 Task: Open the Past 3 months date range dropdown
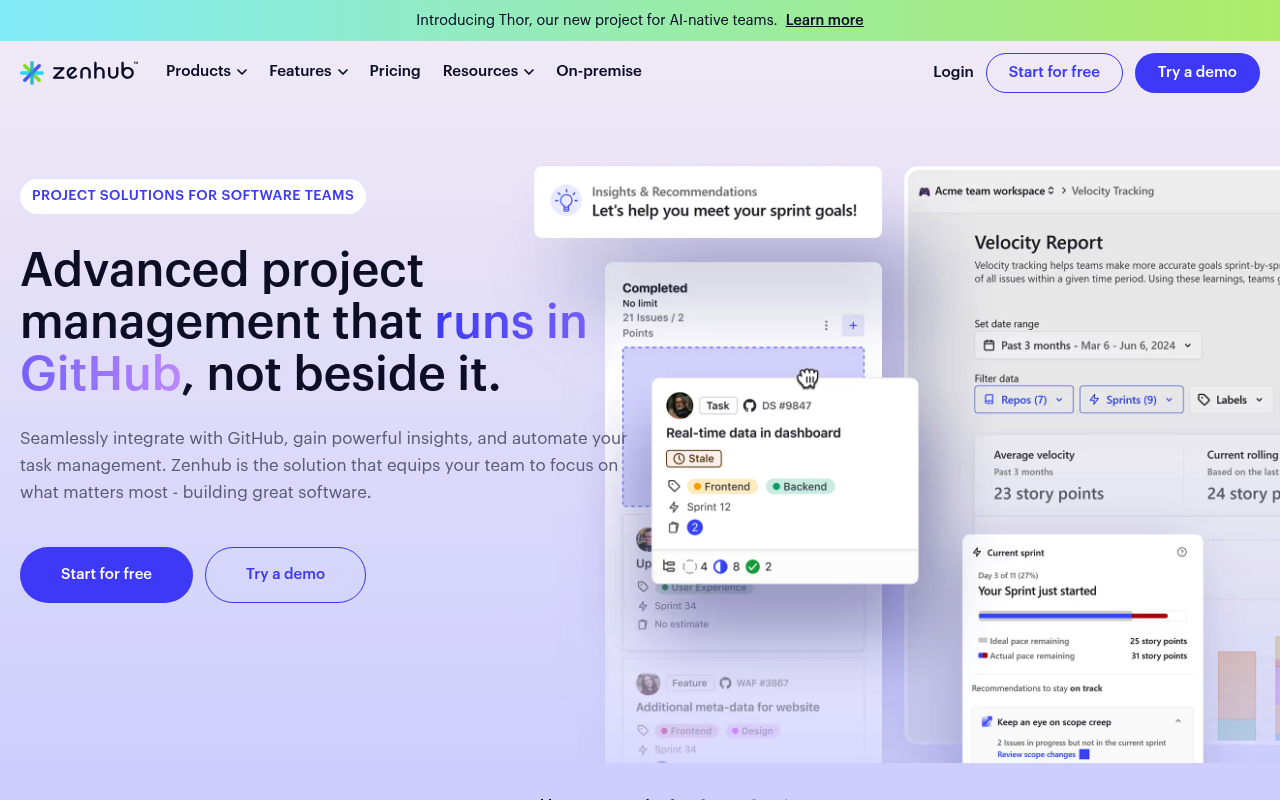tap(1088, 345)
